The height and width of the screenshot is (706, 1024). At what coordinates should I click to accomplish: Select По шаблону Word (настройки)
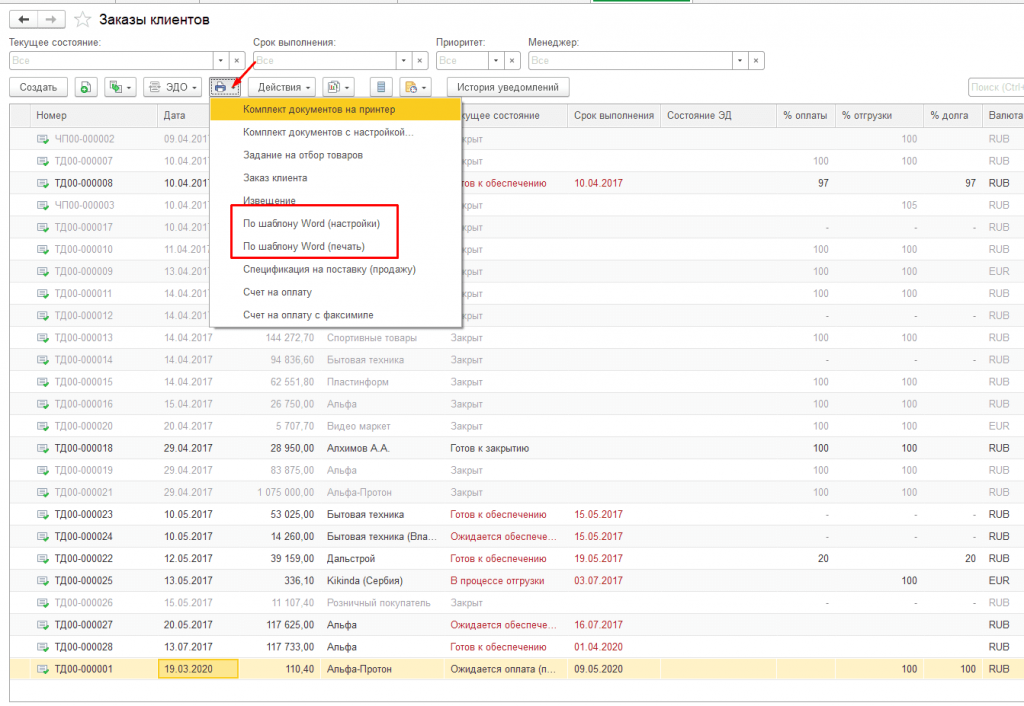click(x=312, y=223)
